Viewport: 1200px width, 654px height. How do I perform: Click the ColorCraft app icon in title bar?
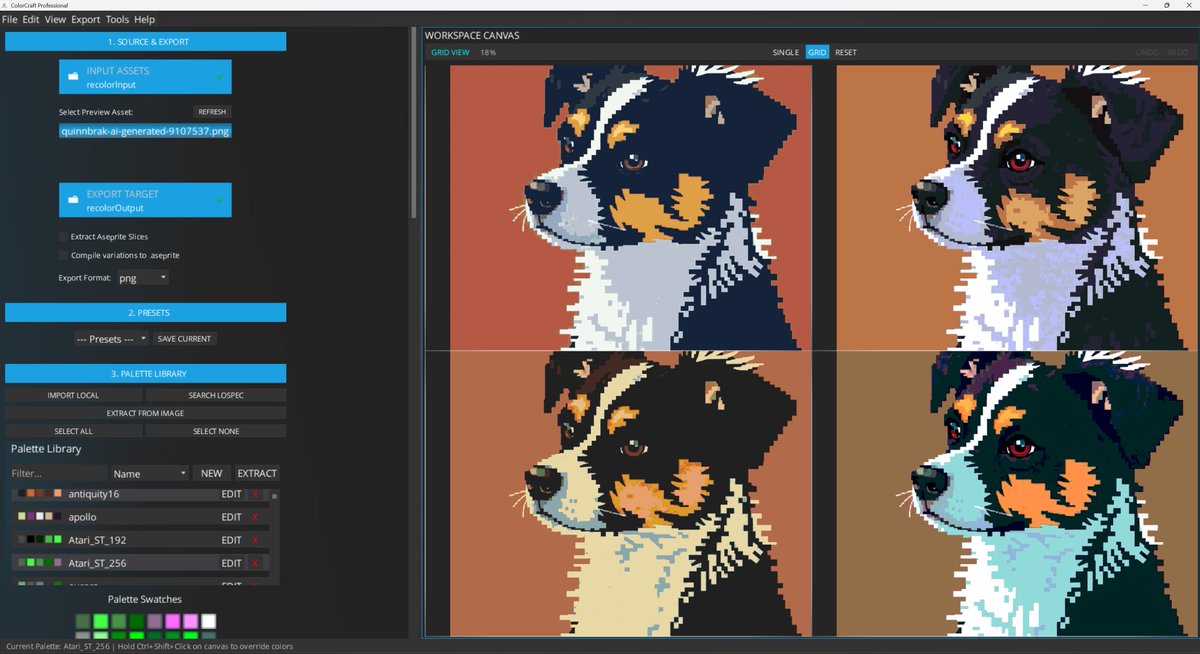(x=5, y=5)
